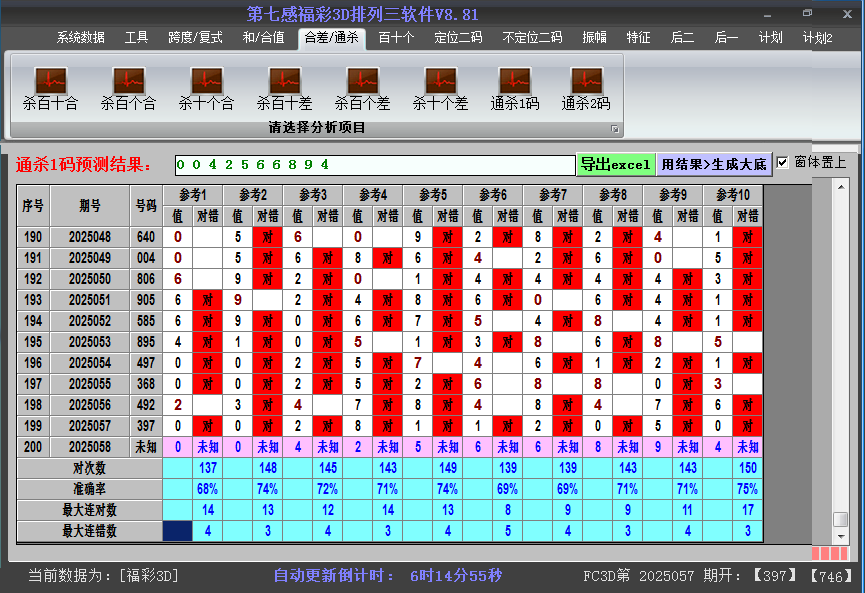Click the 导出excel button
The width and height of the screenshot is (865, 593).
tap(615, 164)
